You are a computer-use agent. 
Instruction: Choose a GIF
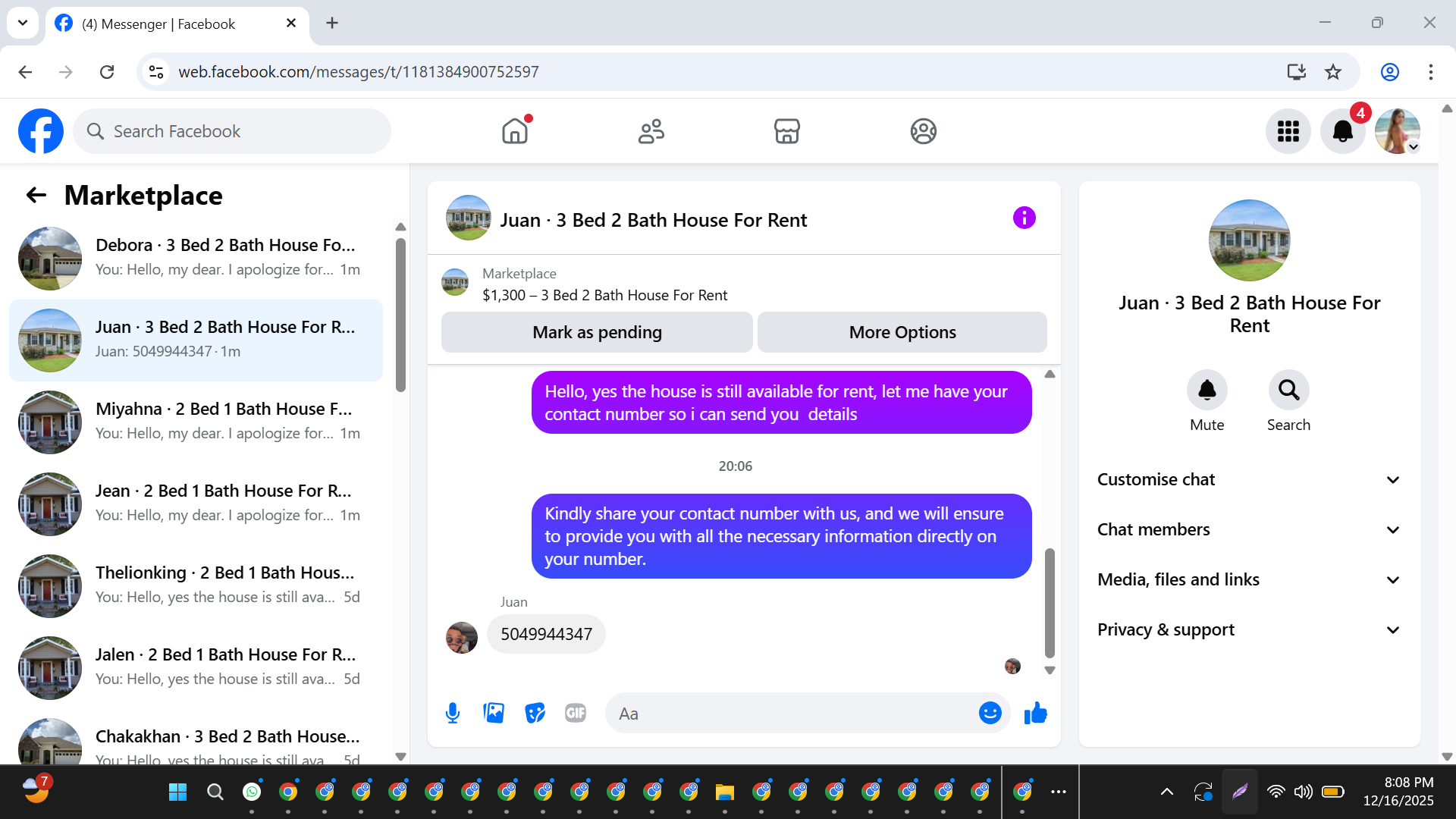pyautogui.click(x=576, y=714)
